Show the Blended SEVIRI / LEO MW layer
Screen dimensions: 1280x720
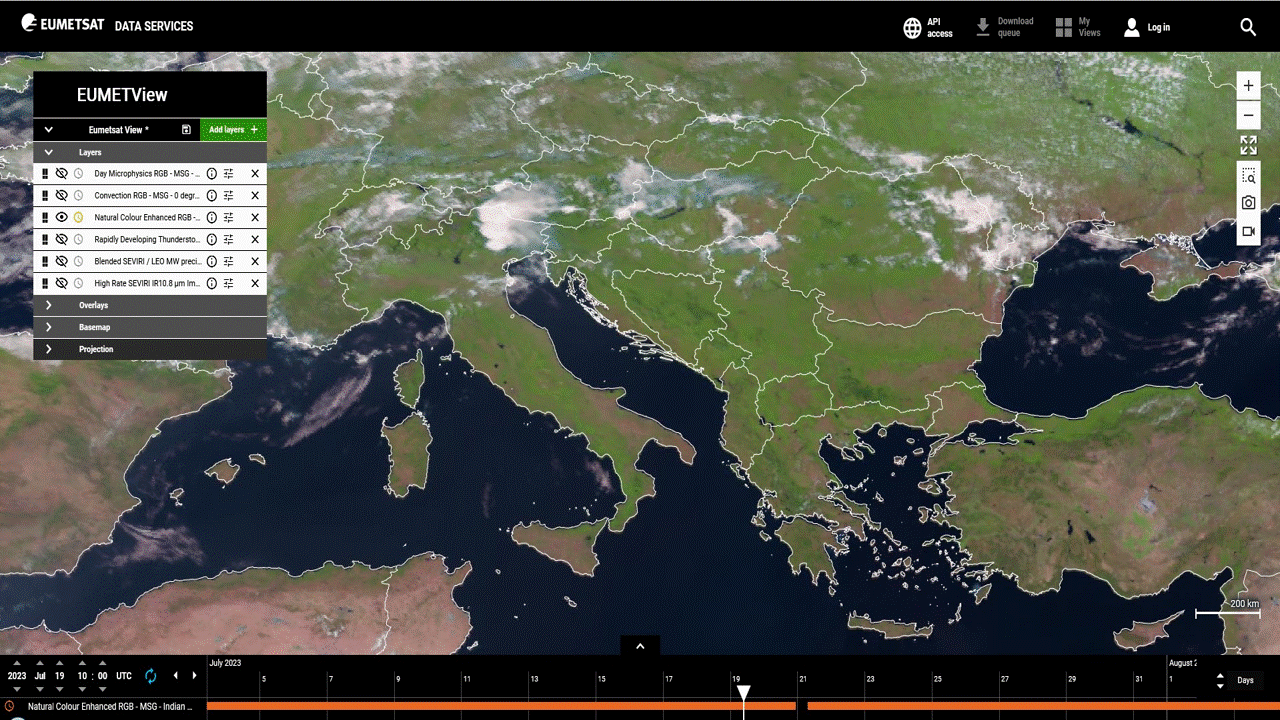(61, 261)
